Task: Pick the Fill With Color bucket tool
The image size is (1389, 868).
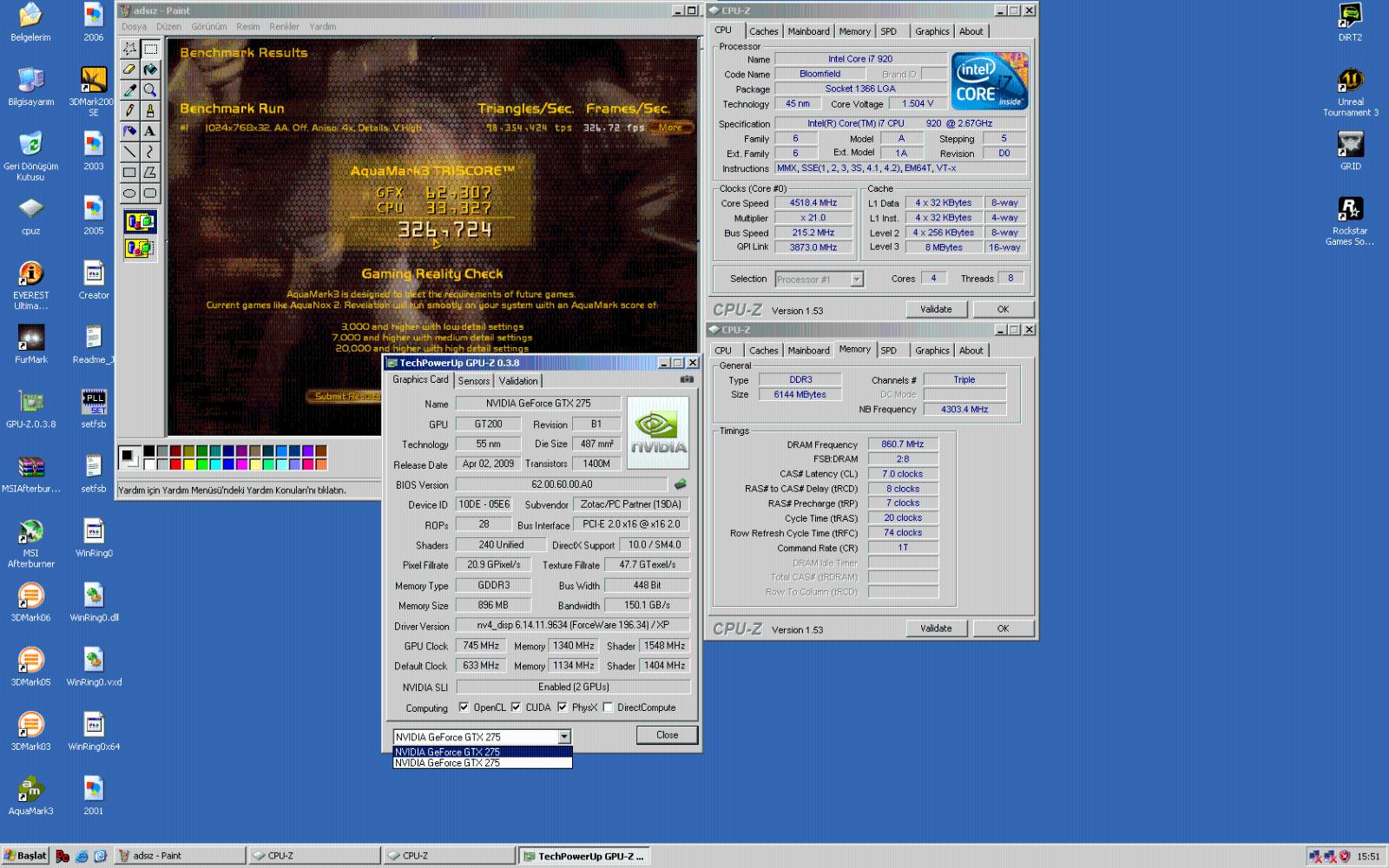Action: click(150, 69)
